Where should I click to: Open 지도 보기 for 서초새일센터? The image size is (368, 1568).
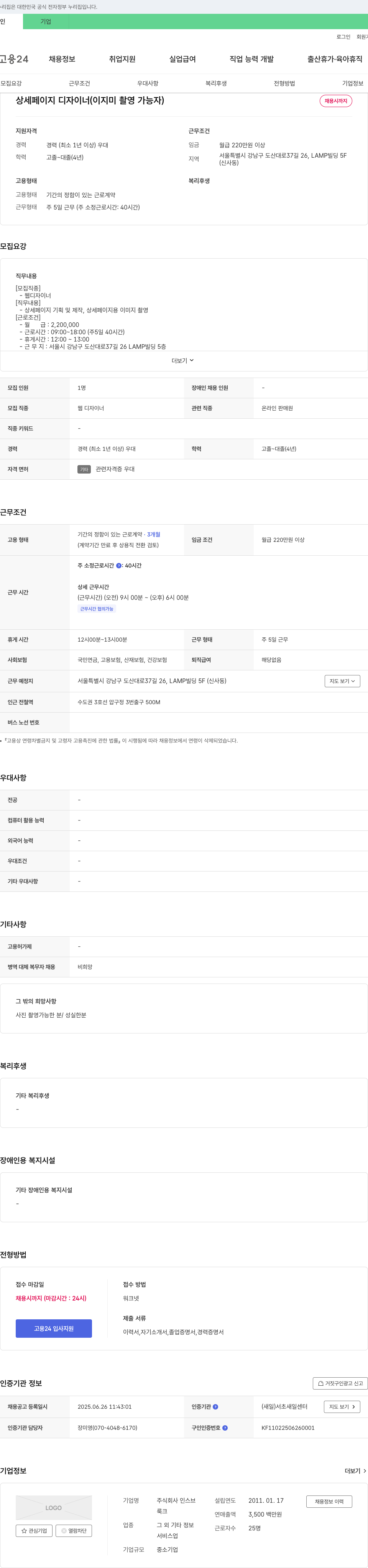342,1407
